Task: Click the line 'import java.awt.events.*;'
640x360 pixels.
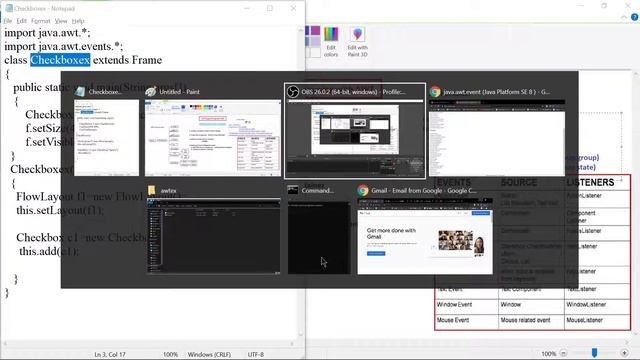Action: (x=63, y=47)
